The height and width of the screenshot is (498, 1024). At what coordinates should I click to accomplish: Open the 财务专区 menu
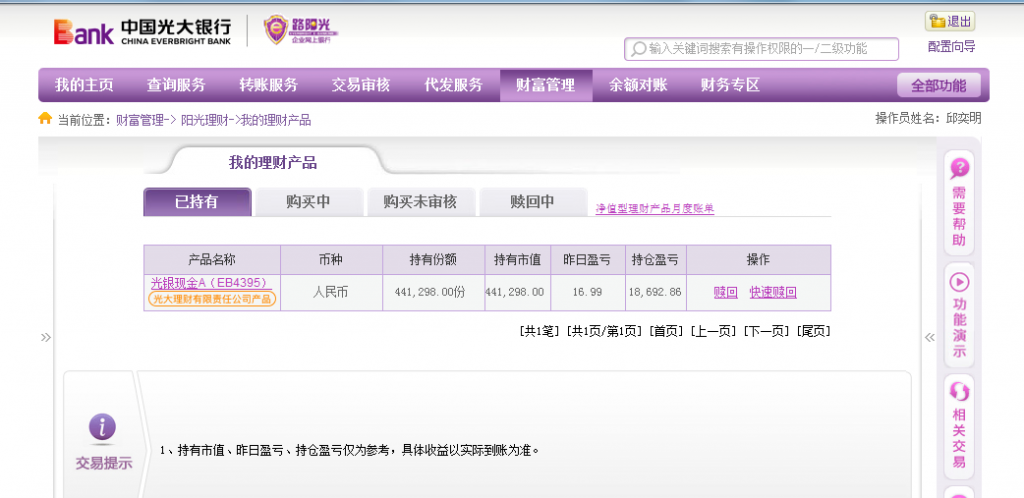(x=730, y=85)
